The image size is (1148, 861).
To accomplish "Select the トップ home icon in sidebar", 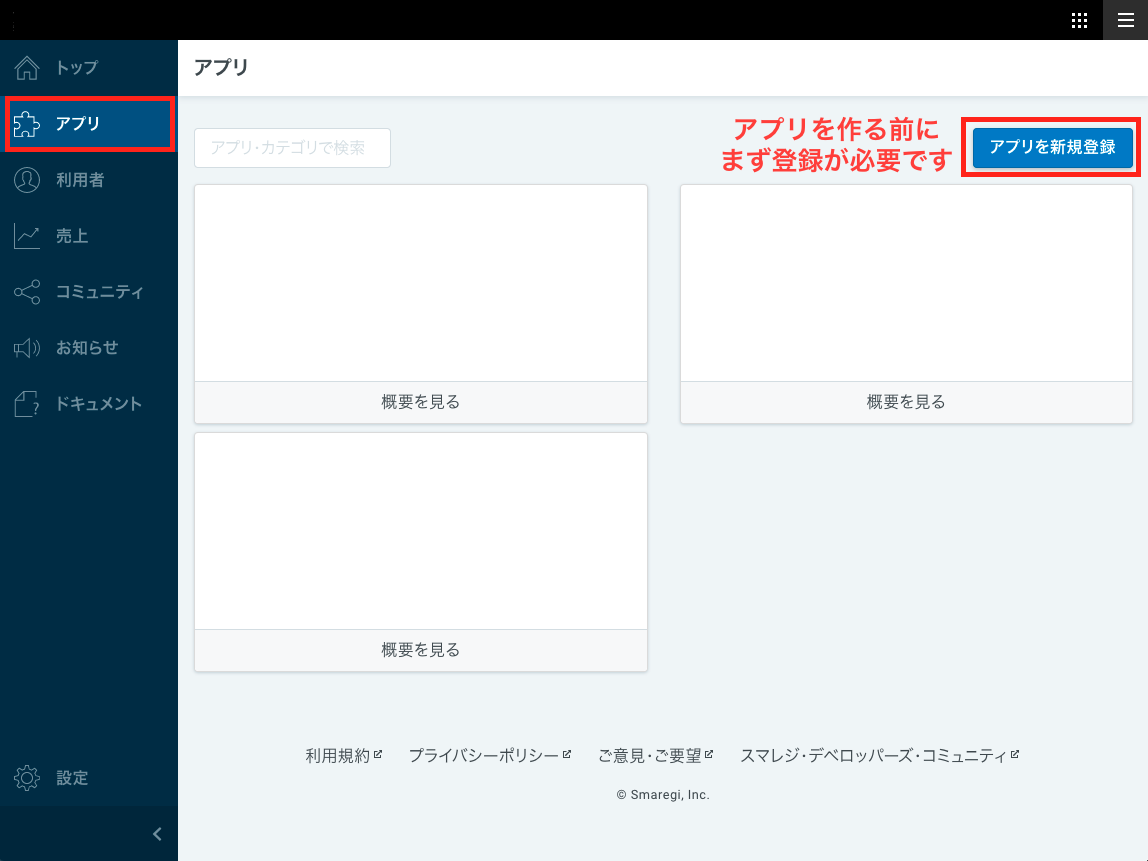I will [24, 67].
